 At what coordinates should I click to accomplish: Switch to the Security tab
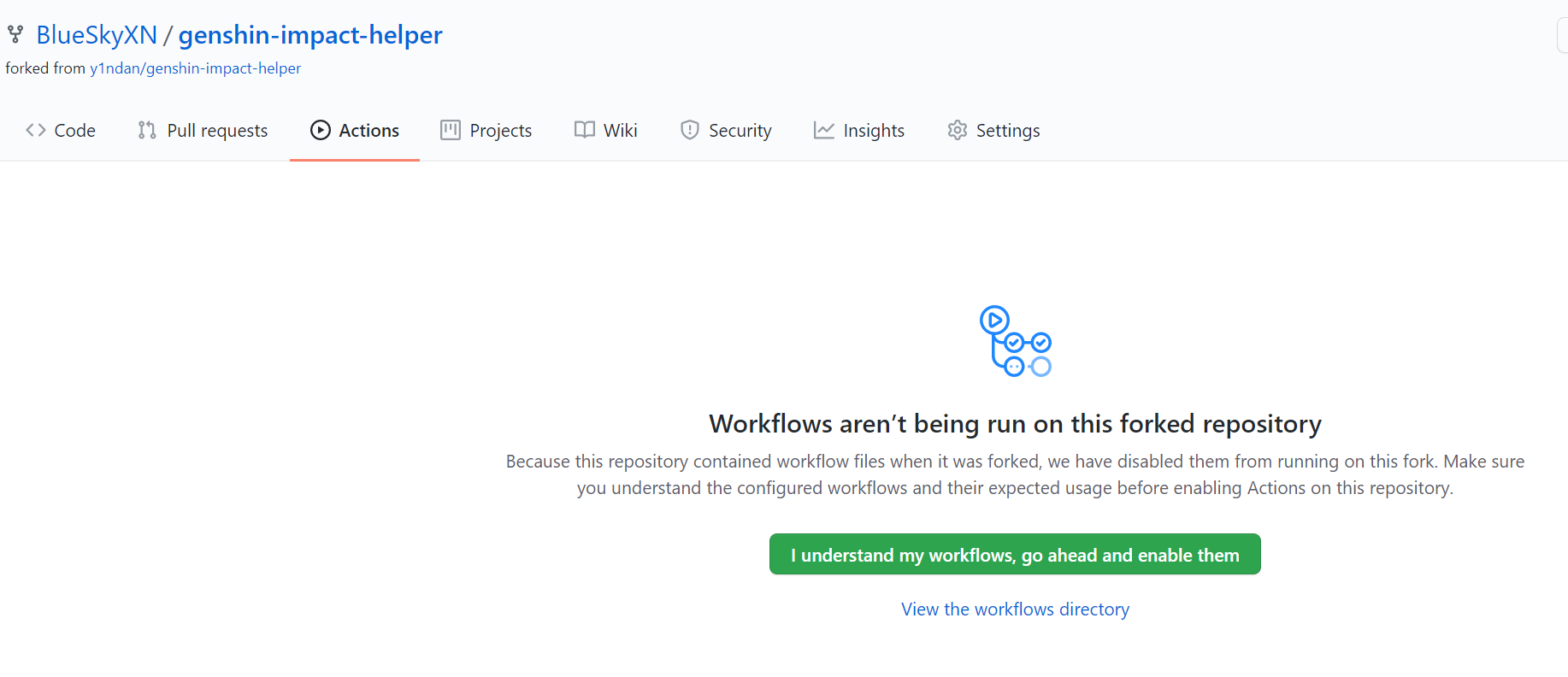point(726,130)
